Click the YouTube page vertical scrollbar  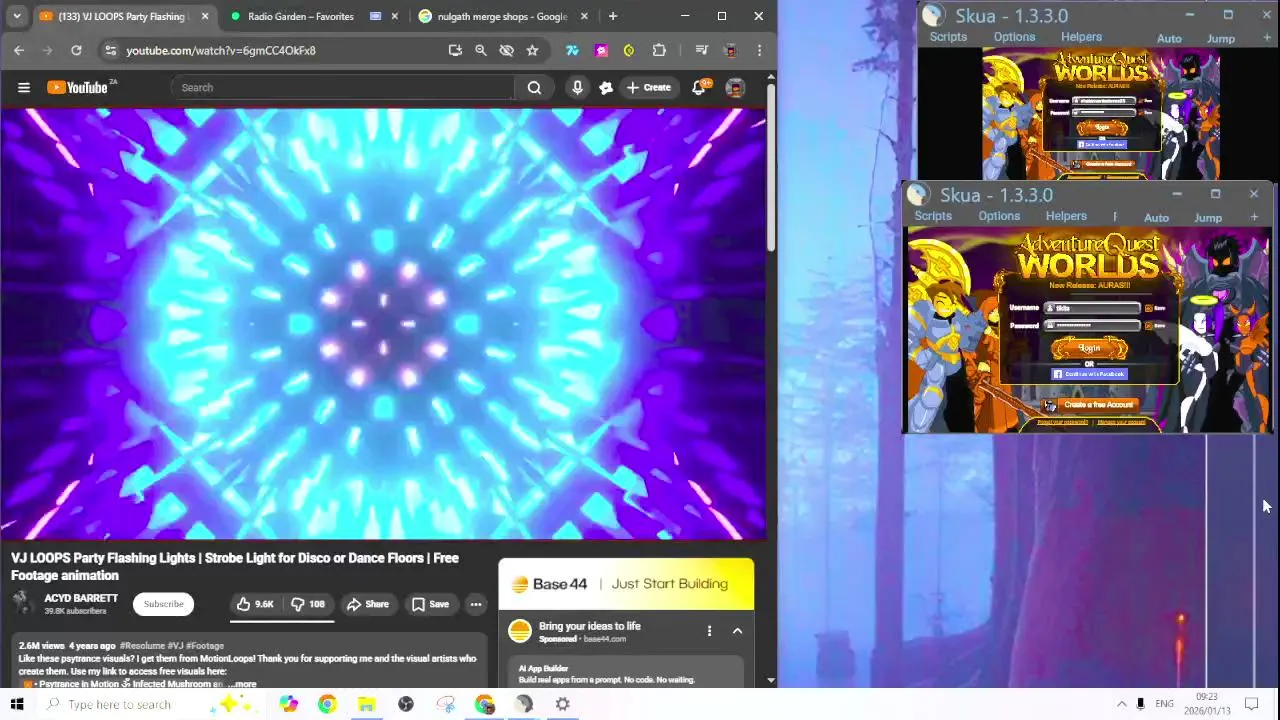click(770, 168)
